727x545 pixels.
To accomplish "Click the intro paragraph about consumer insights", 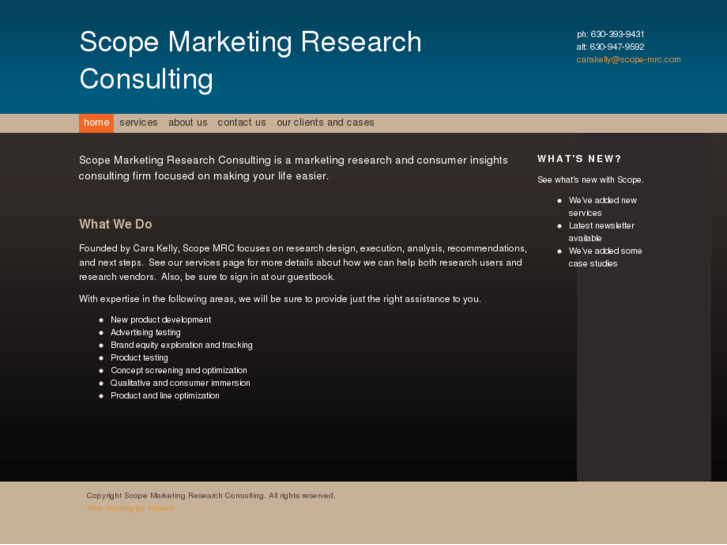I will (293, 168).
